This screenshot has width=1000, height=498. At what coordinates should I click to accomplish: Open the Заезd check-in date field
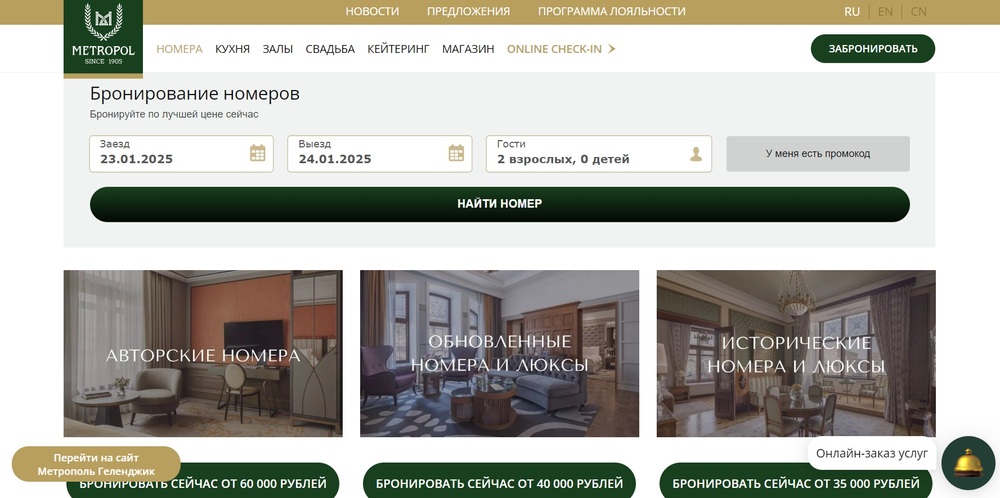click(x=182, y=154)
